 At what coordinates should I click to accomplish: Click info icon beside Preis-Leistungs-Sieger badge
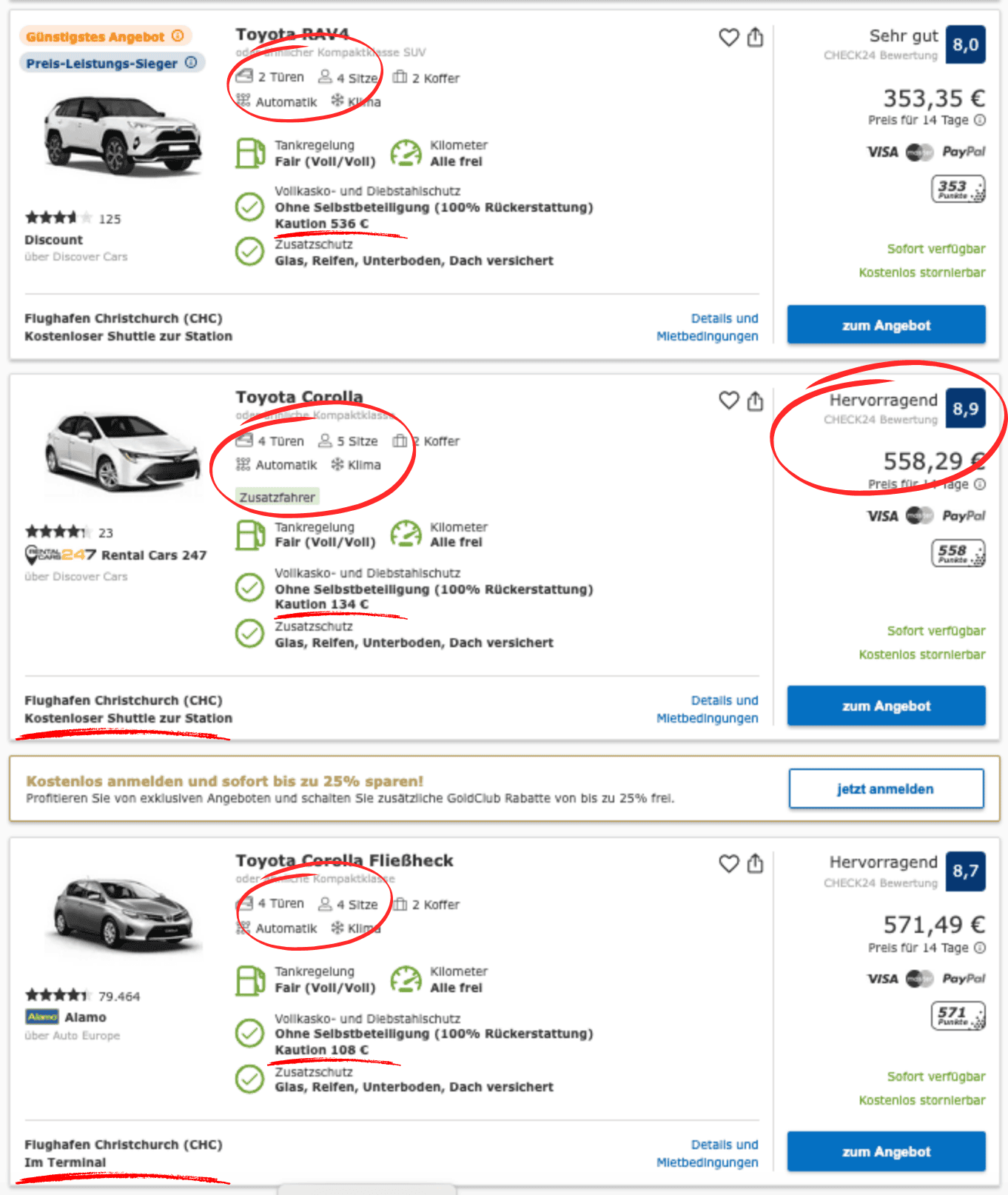pyautogui.click(x=191, y=62)
